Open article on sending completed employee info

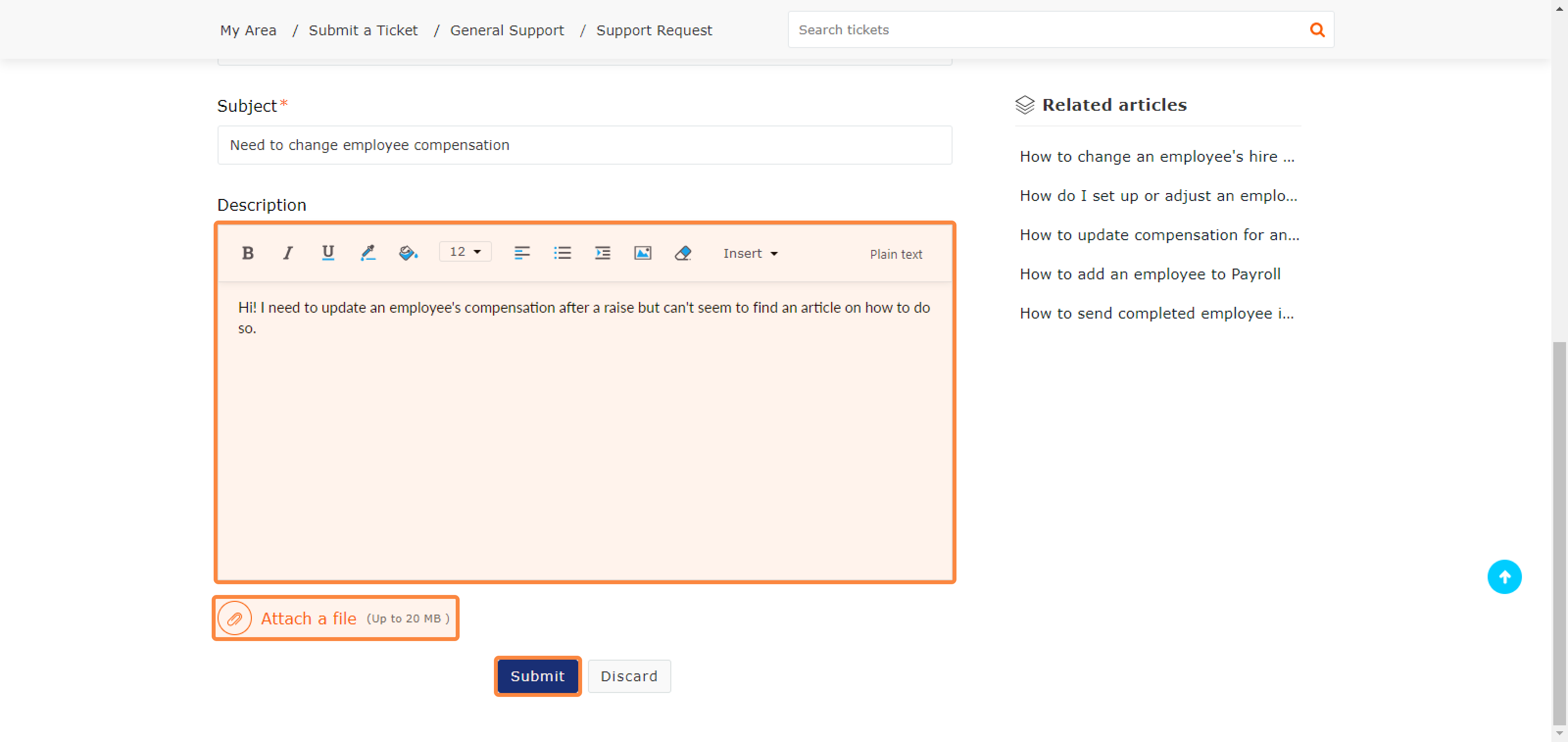point(1157,313)
